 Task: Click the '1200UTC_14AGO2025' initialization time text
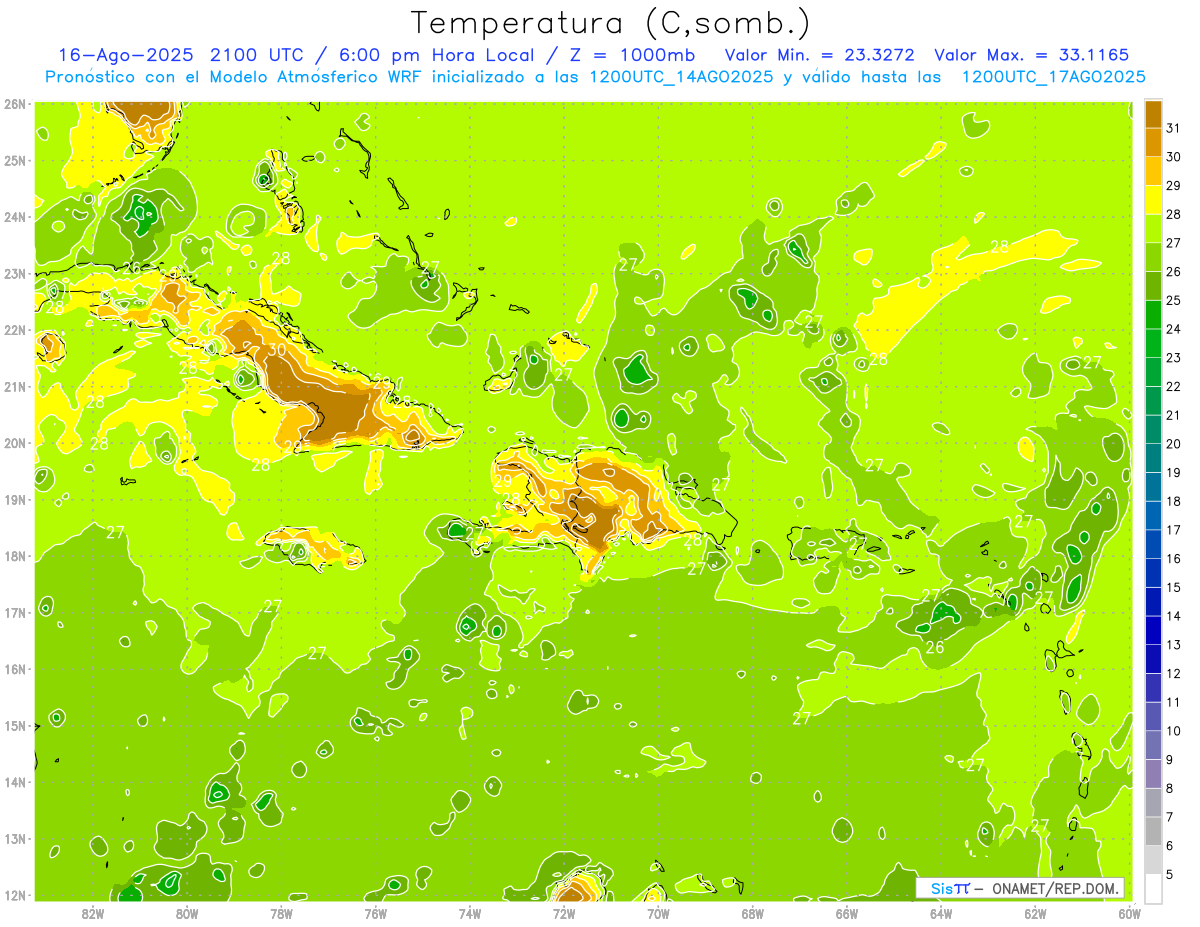point(681,77)
